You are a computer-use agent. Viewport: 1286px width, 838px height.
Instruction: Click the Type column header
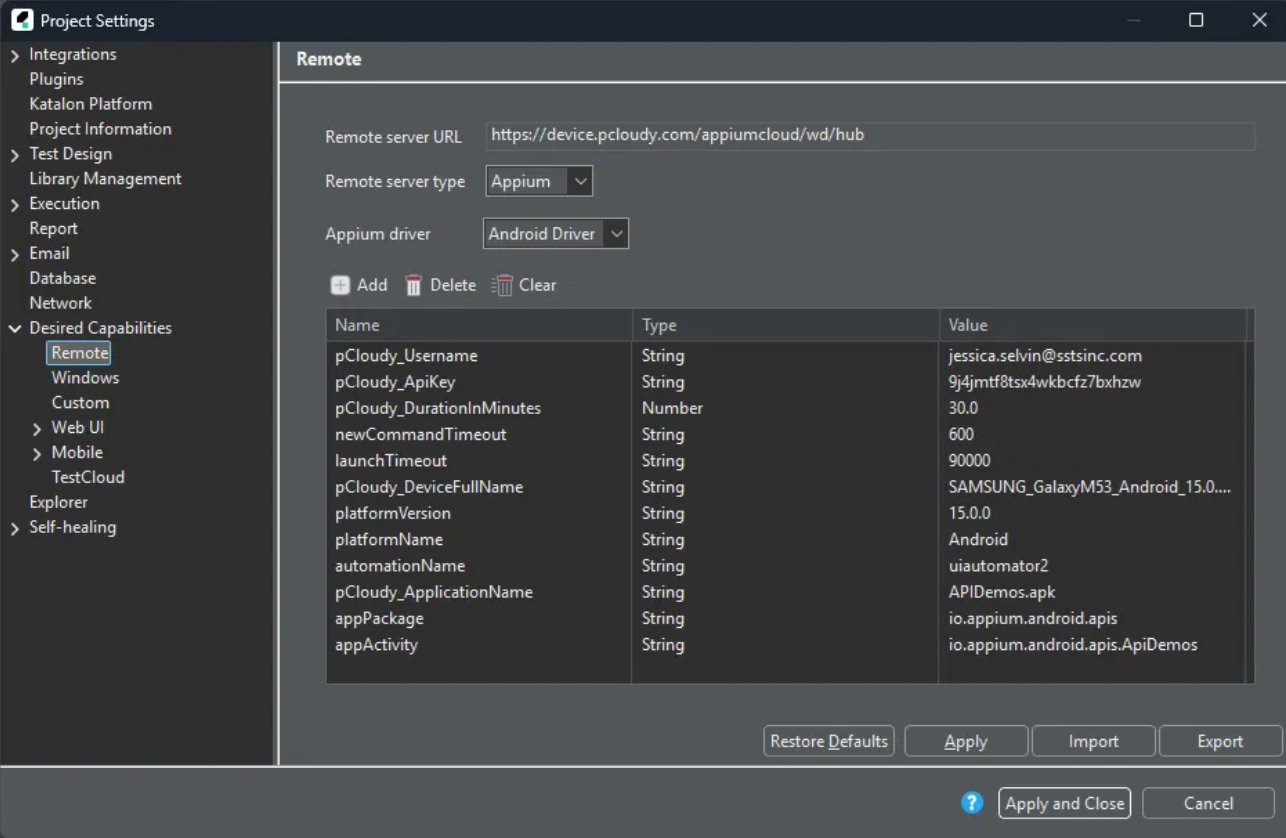click(785, 325)
